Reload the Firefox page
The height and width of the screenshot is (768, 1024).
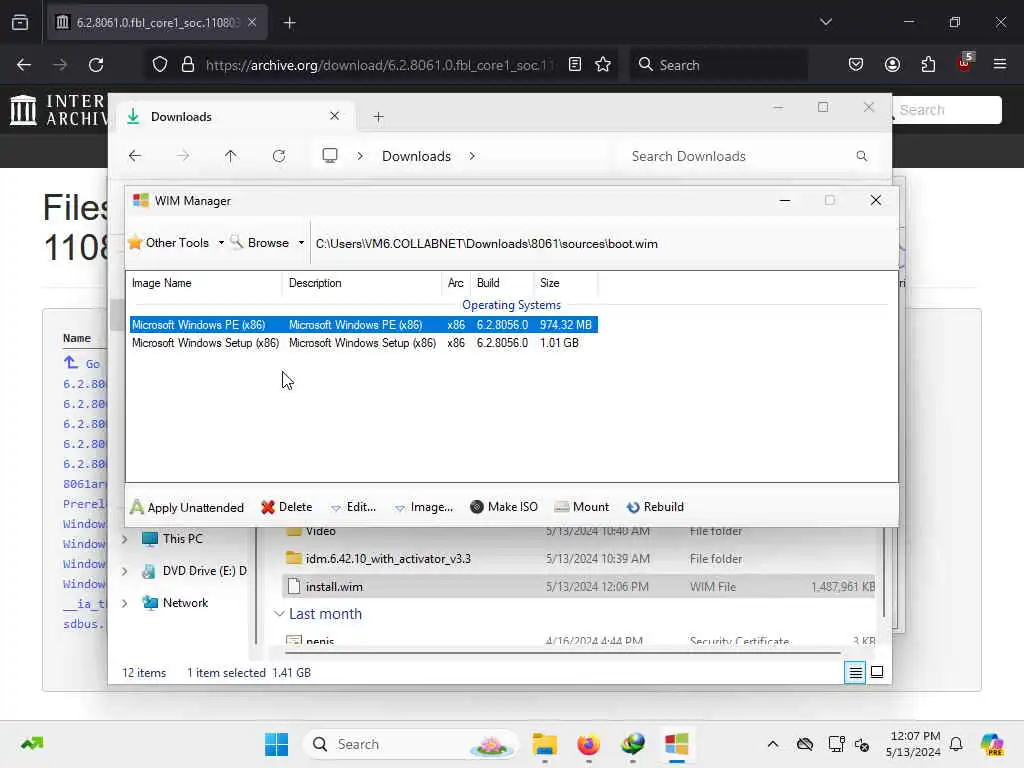pos(96,65)
